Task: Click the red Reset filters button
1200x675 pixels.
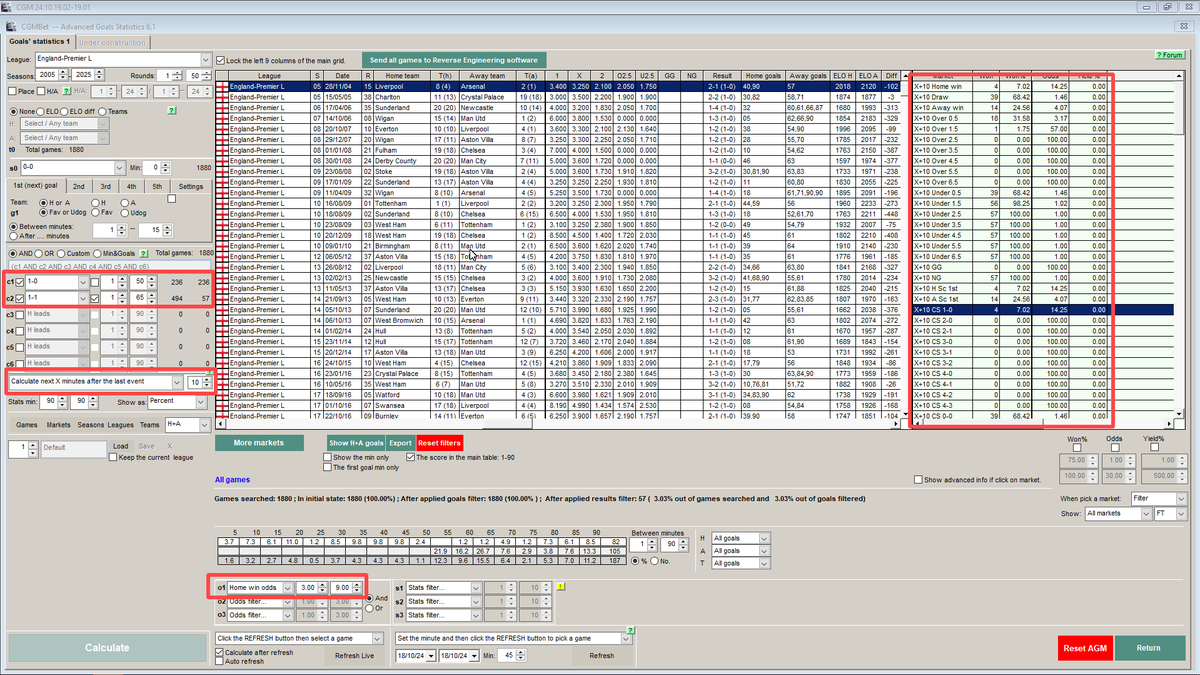Action: click(439, 442)
